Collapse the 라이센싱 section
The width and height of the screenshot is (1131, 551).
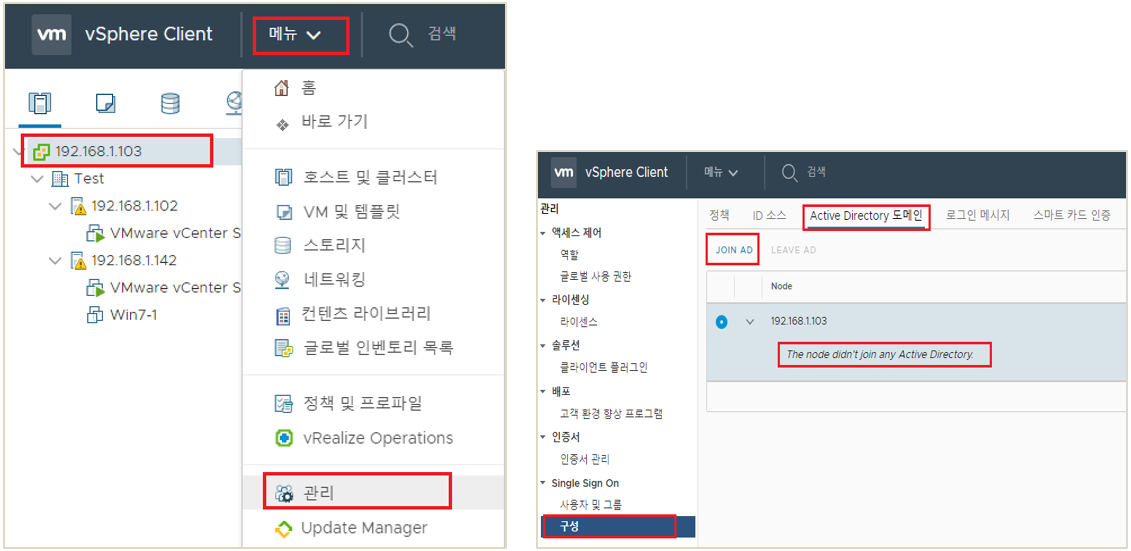click(x=542, y=299)
